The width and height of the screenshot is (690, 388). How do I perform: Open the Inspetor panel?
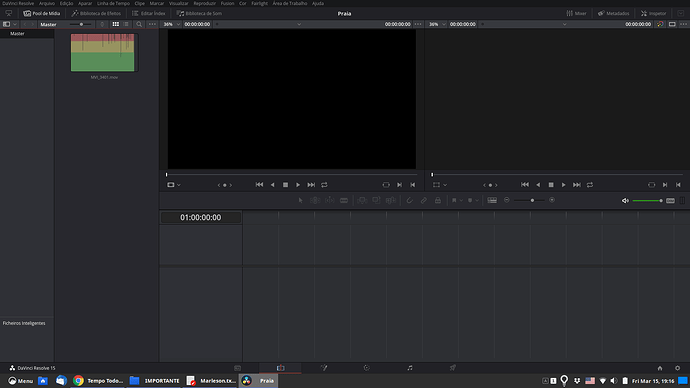pos(654,13)
